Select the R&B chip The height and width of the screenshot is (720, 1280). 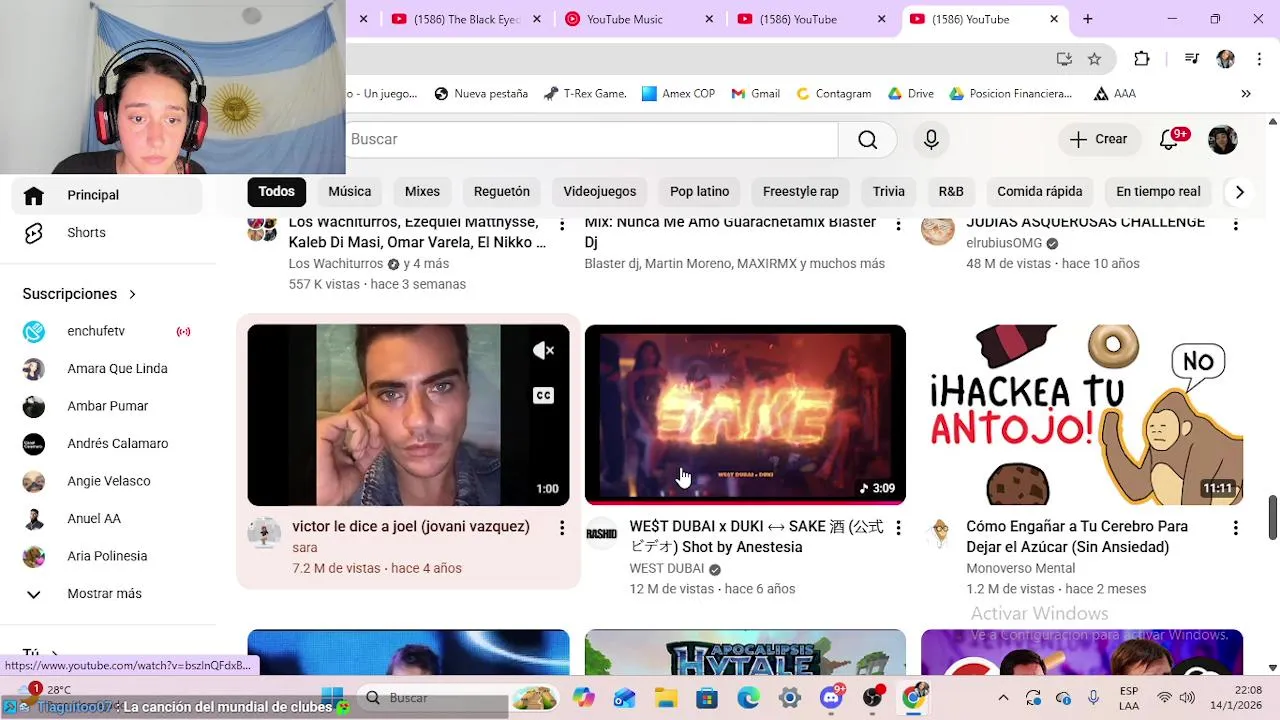point(951,192)
